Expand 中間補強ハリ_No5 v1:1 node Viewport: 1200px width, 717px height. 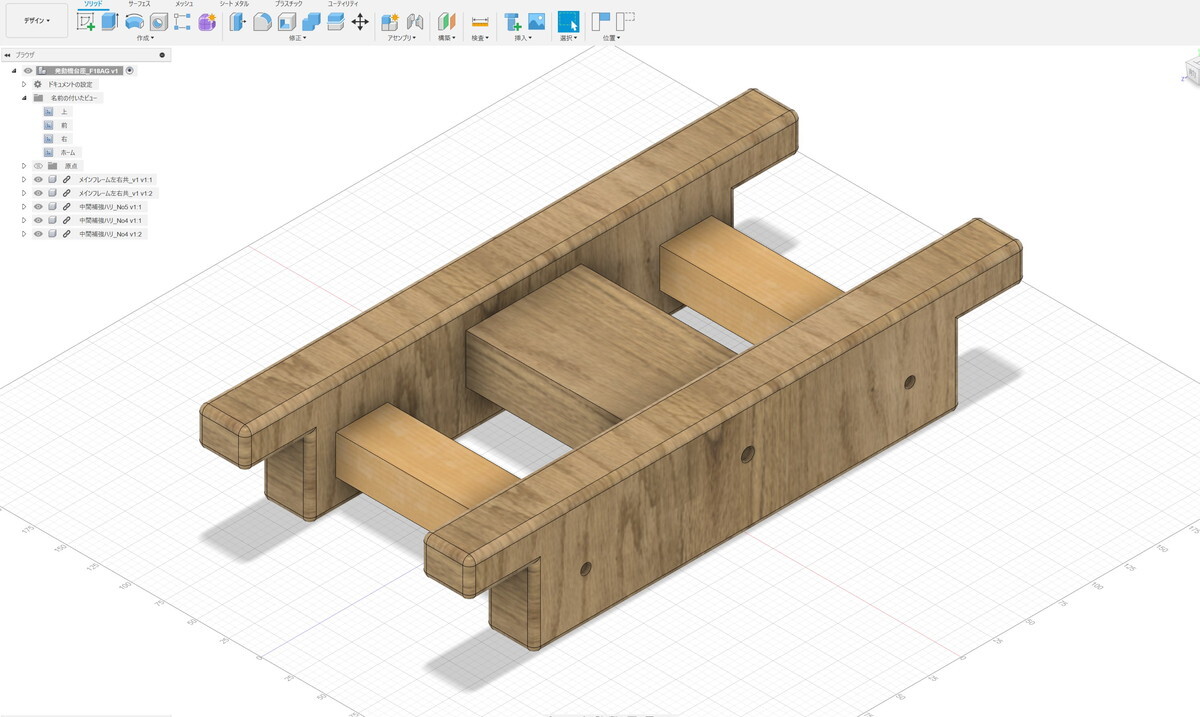coord(24,207)
